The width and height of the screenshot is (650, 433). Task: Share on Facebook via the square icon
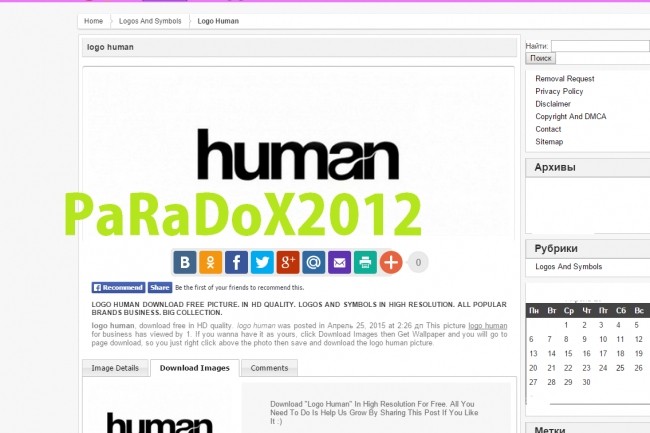pos(236,262)
